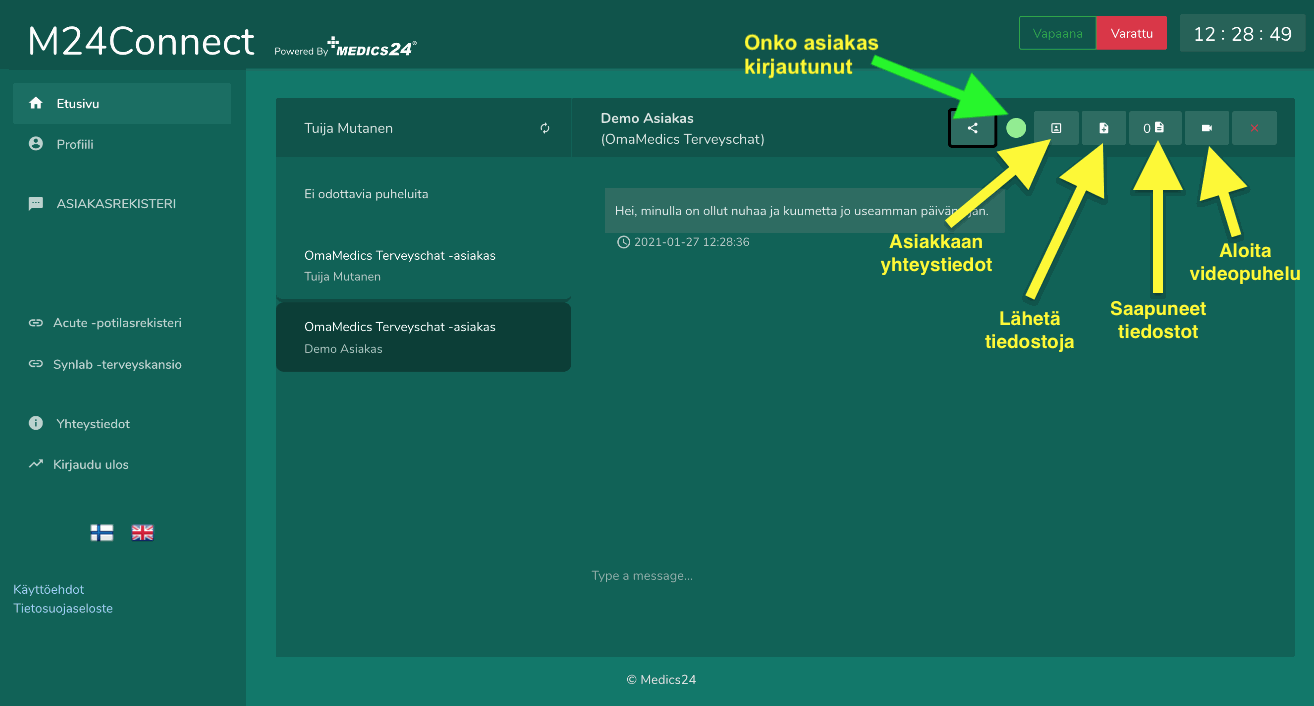Click the M24Connect logo title
This screenshot has height=706, width=1314.
click(141, 41)
